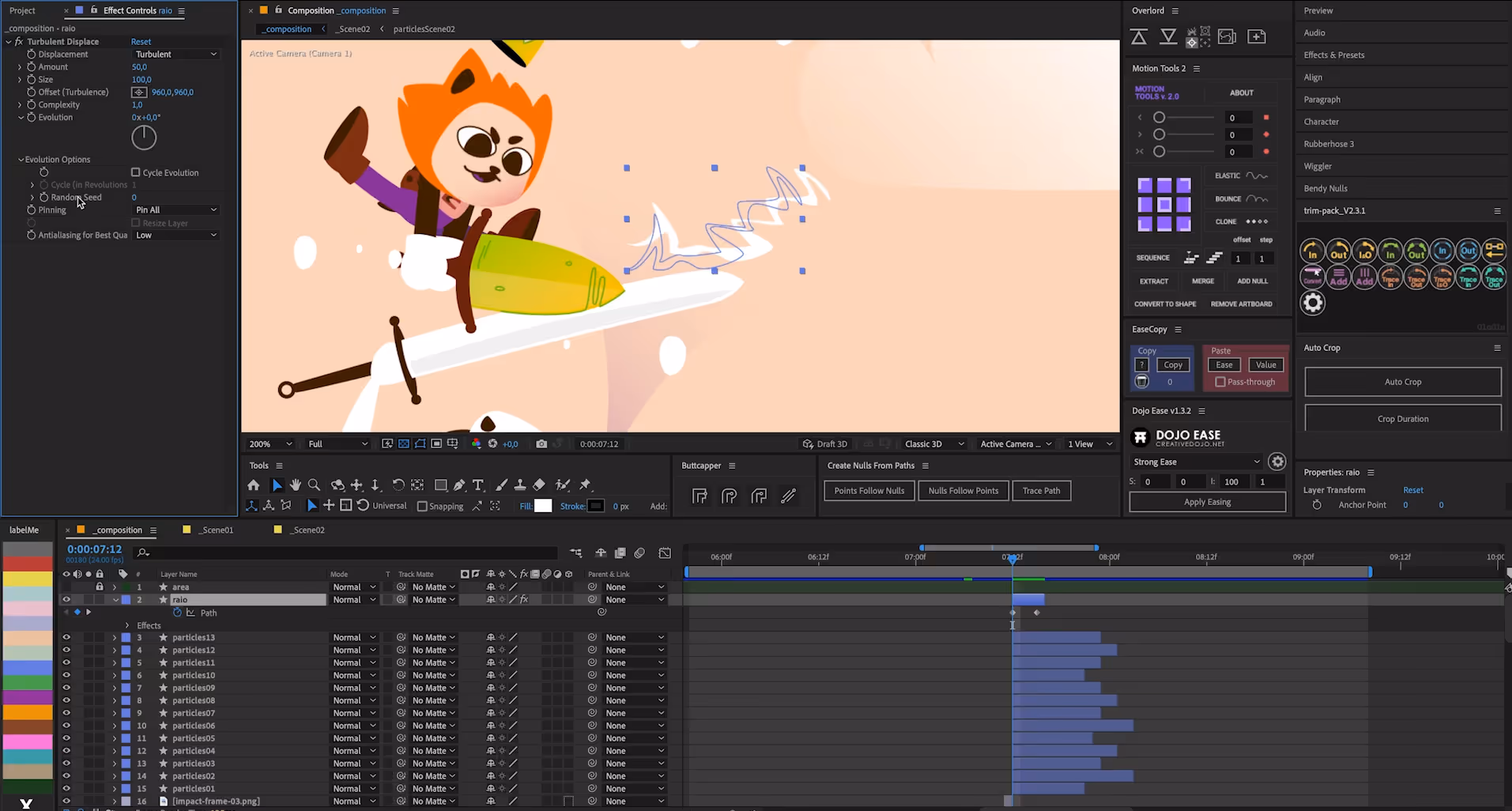Click trim-pack blue In button
The image size is (1512, 811).
click(1442, 251)
